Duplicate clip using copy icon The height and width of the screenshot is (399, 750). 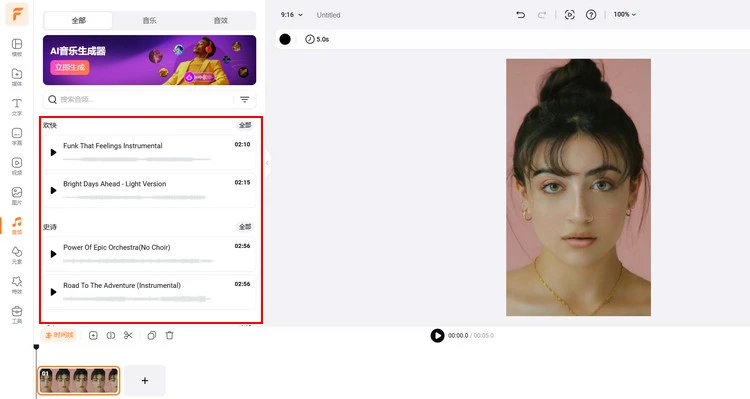152,335
